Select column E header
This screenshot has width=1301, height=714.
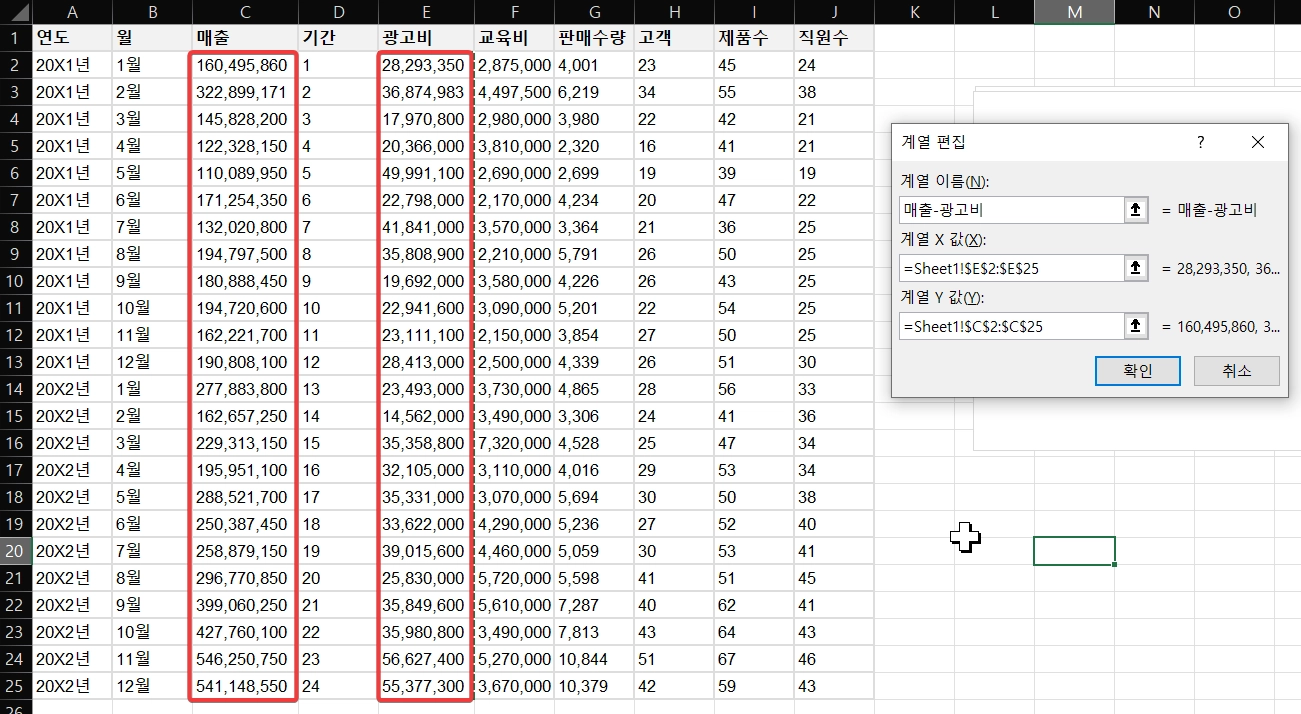tap(425, 12)
